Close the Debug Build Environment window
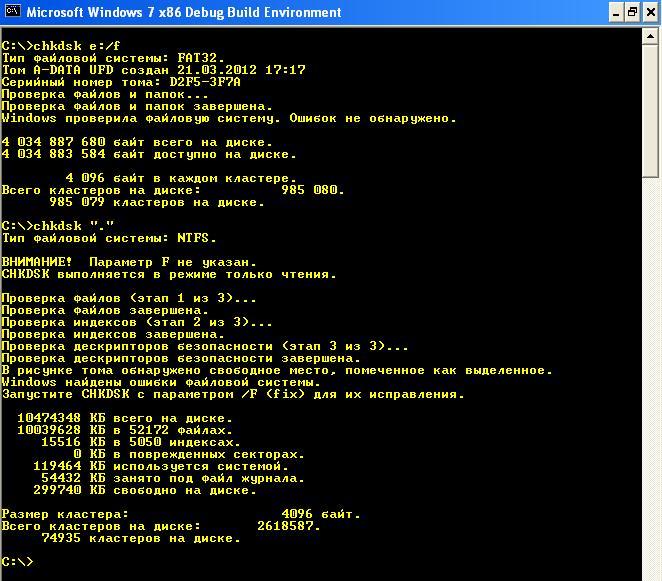The width and height of the screenshot is (662, 581). point(651,13)
